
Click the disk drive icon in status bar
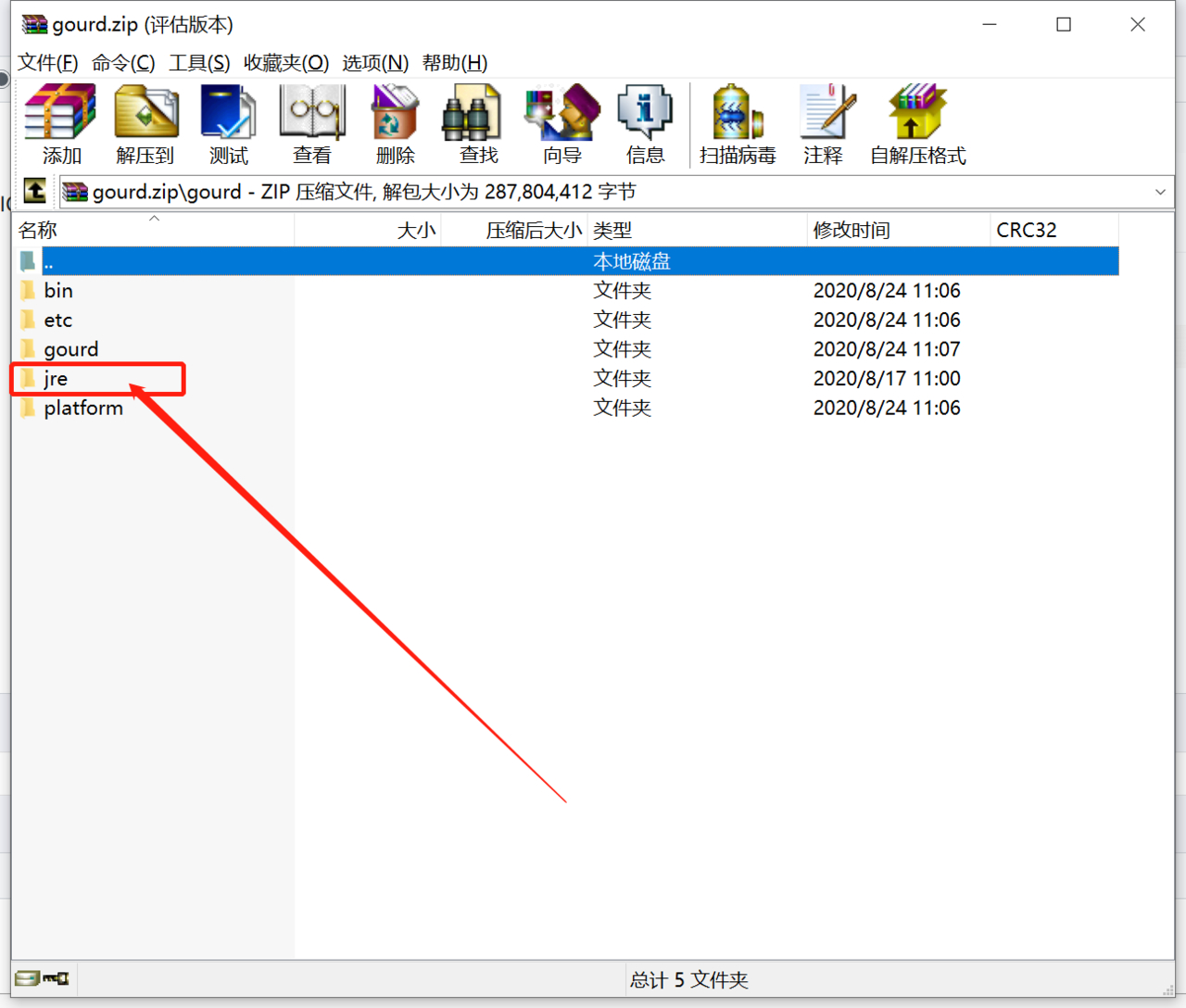pos(27,978)
